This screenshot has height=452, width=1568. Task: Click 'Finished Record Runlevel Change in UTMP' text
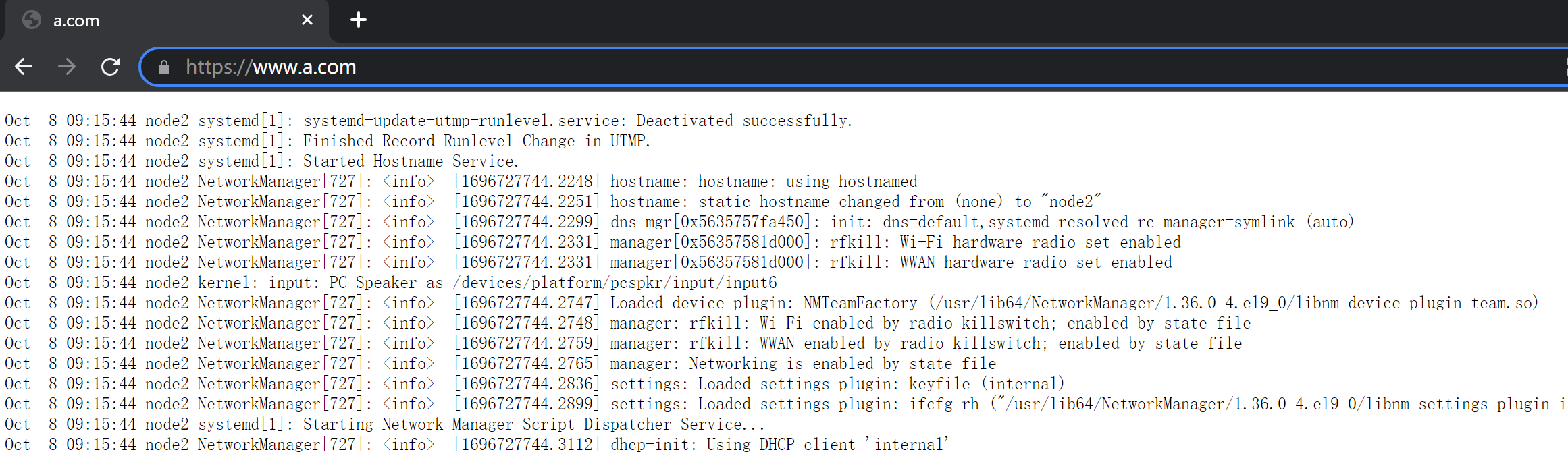click(476, 141)
